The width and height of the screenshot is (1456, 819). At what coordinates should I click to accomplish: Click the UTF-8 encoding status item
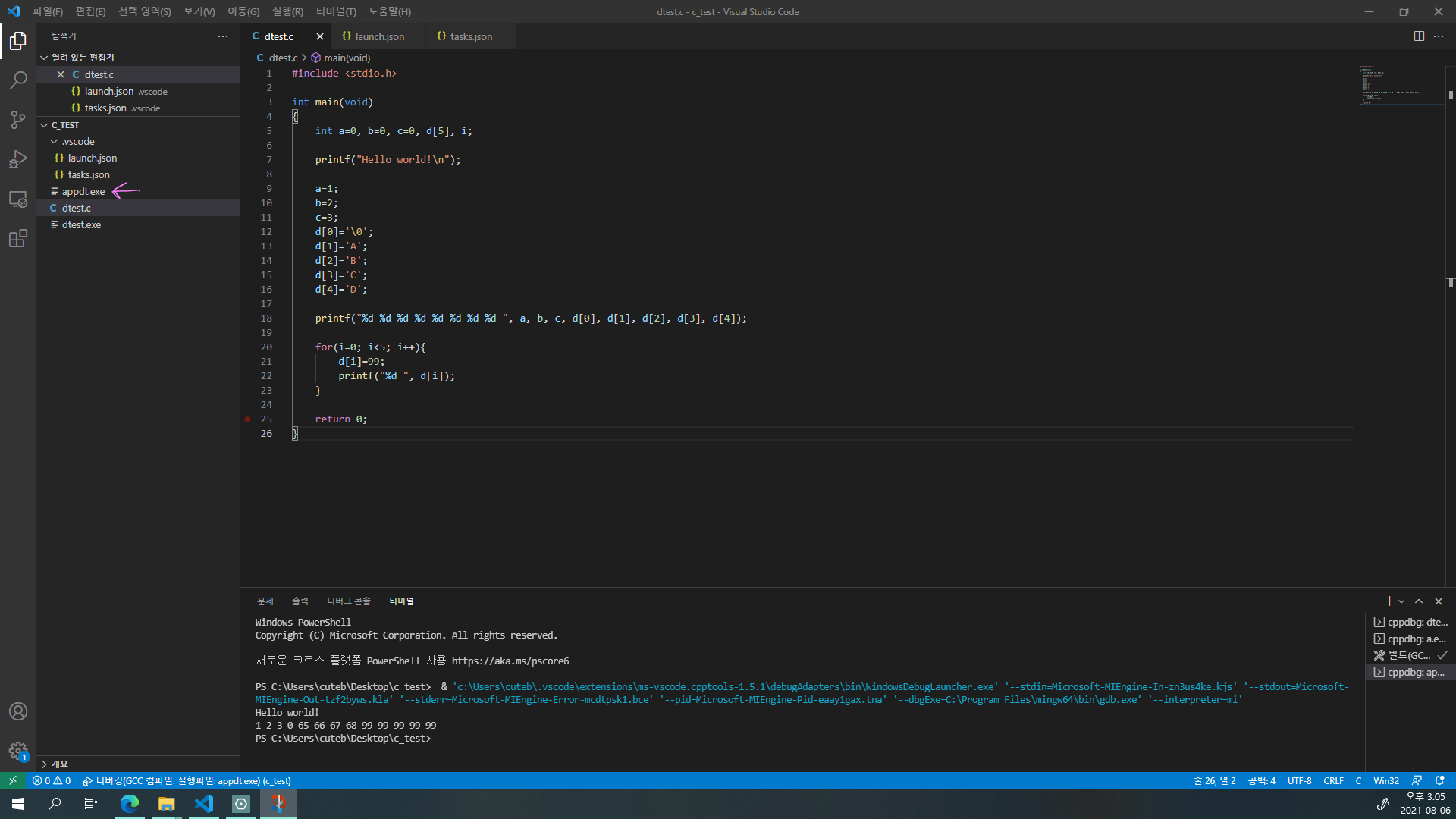[1299, 780]
